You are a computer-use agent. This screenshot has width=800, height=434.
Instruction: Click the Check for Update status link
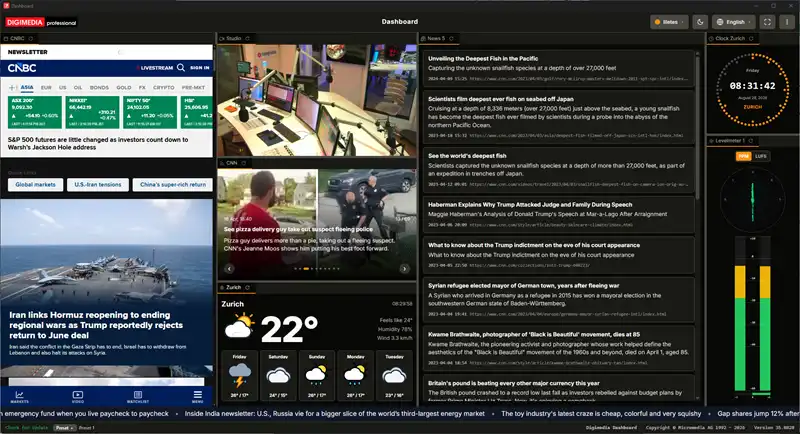pyautogui.click(x=26, y=428)
